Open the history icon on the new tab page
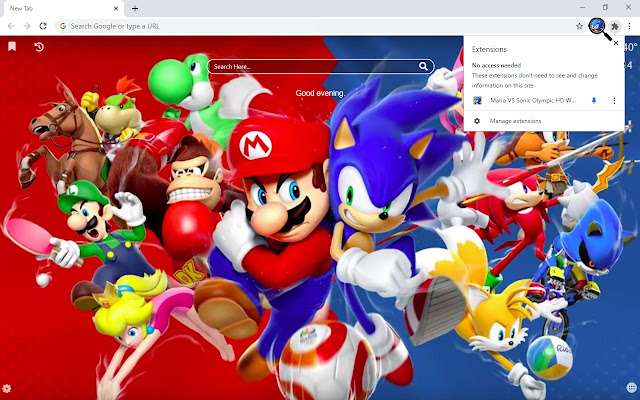 coord(39,47)
